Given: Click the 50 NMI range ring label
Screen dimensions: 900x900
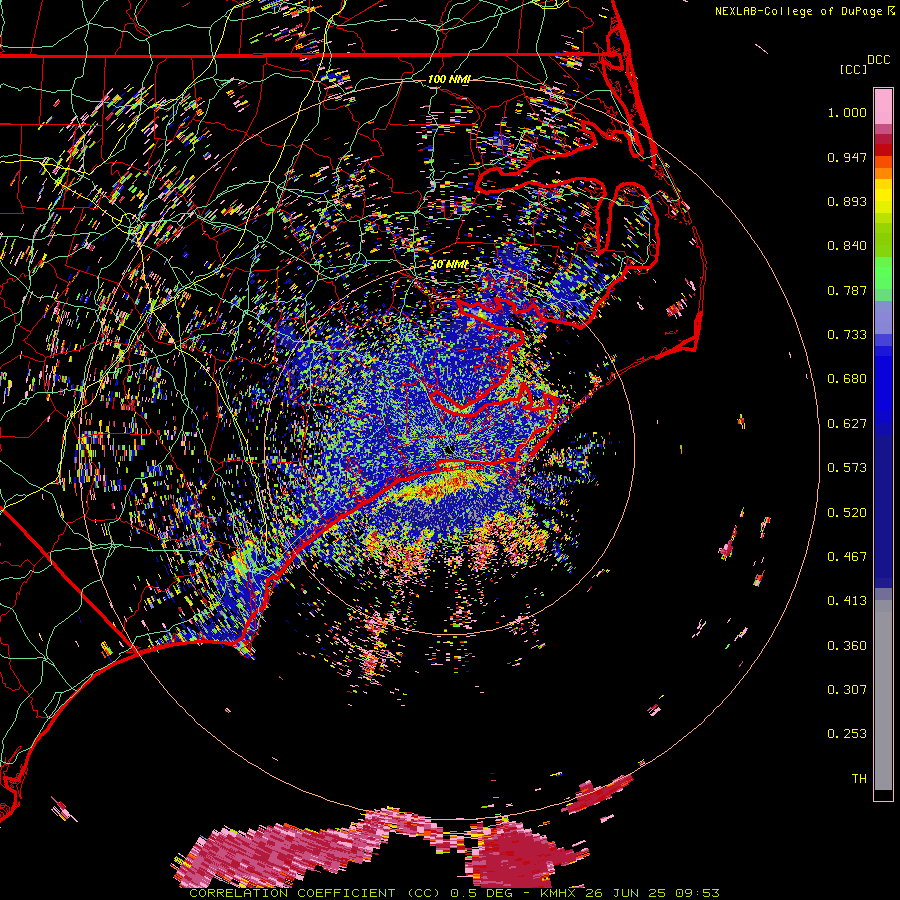Looking at the screenshot, I should 449,265.
